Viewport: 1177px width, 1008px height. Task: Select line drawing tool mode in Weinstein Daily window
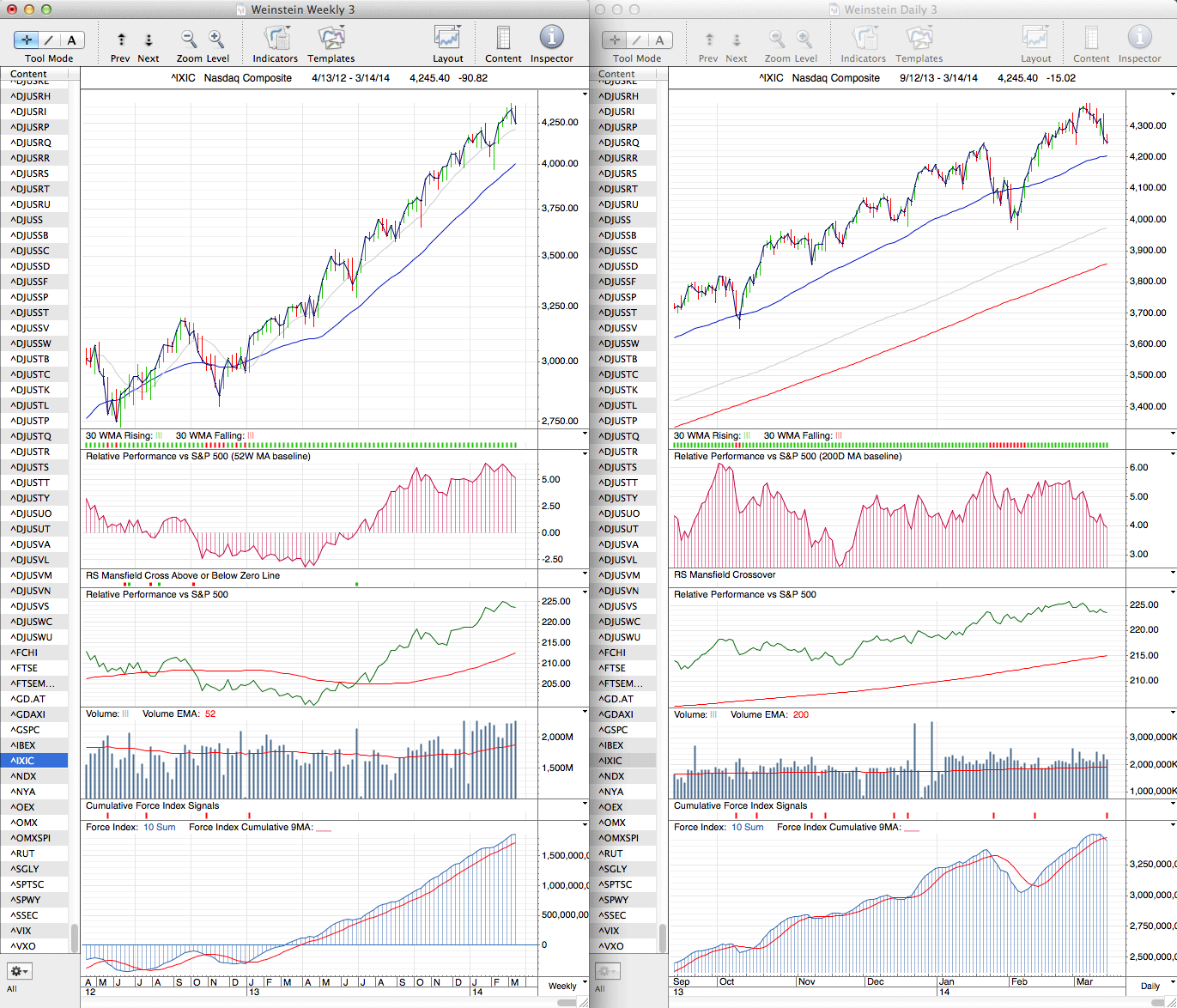click(637, 39)
